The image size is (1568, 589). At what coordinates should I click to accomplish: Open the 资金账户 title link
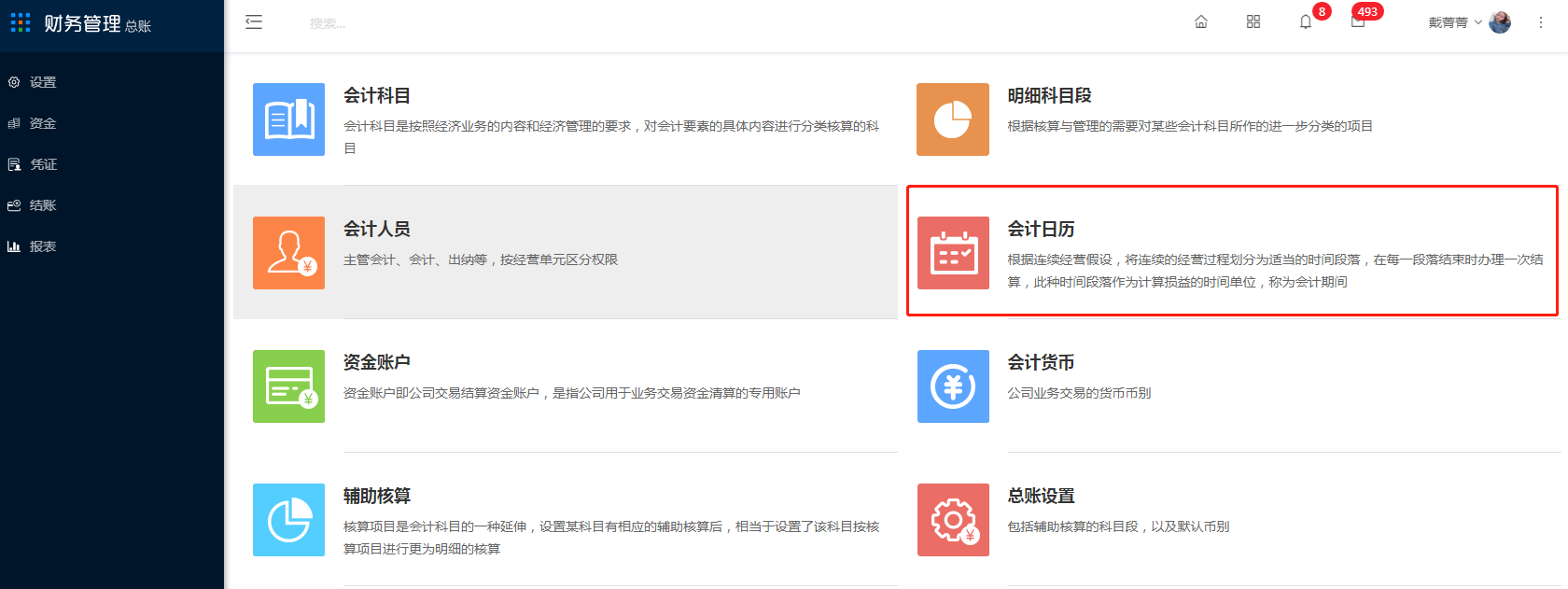pyautogui.click(x=377, y=362)
